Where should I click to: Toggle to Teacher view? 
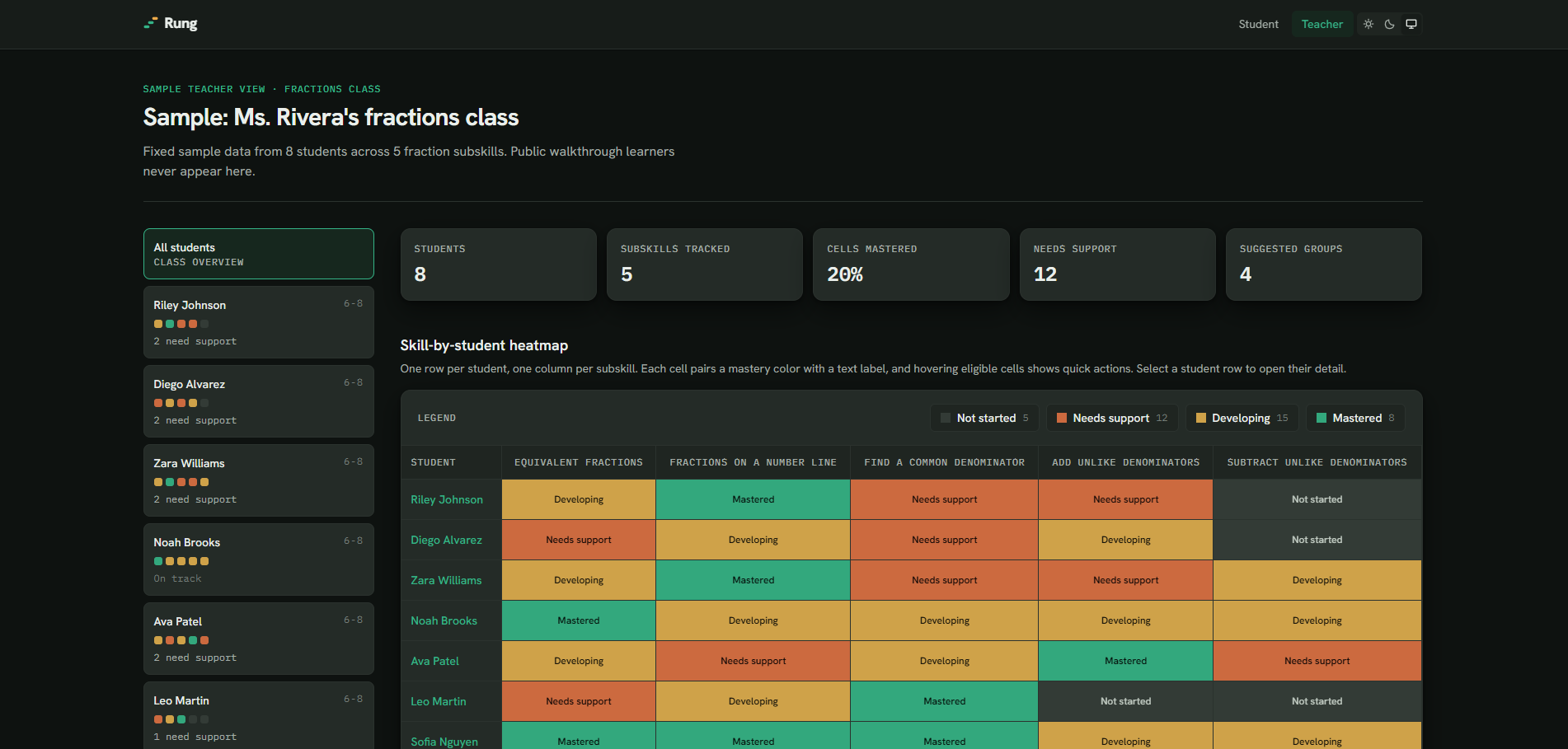[1322, 24]
